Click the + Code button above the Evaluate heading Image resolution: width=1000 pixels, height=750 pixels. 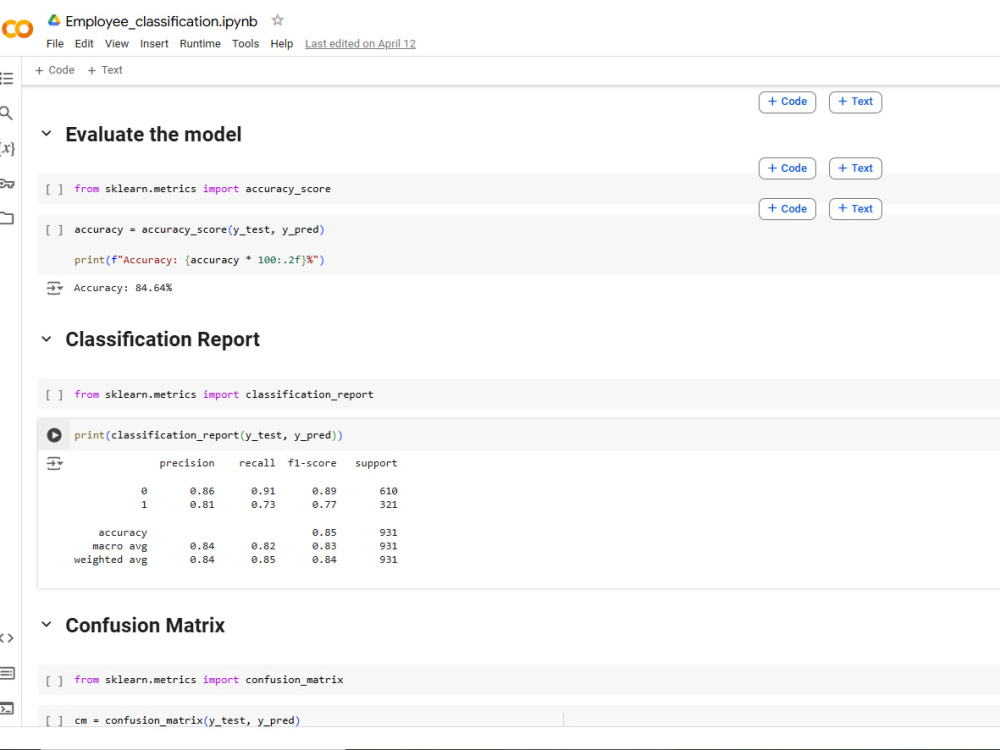787,102
